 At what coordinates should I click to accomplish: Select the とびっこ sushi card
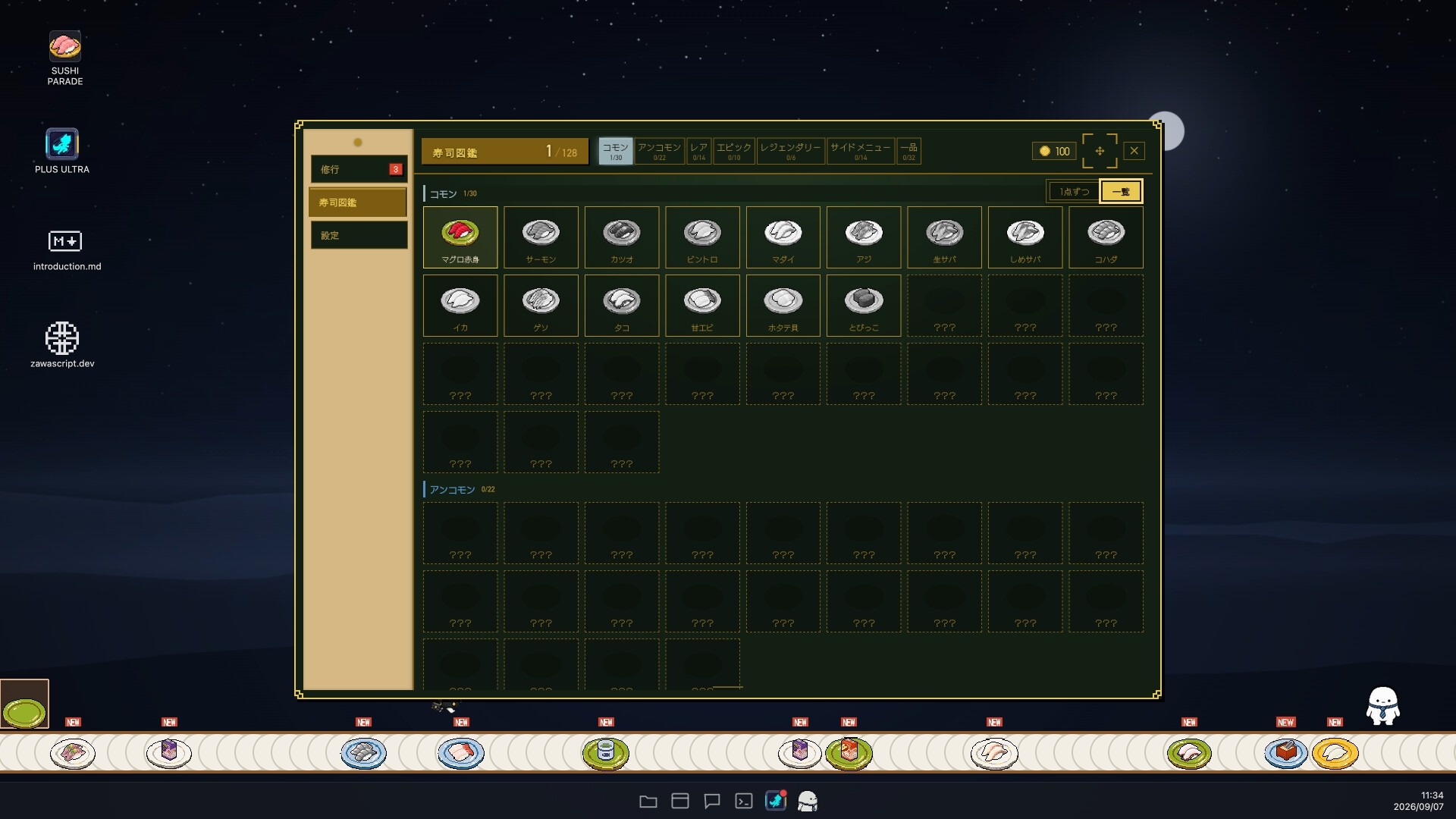click(864, 306)
